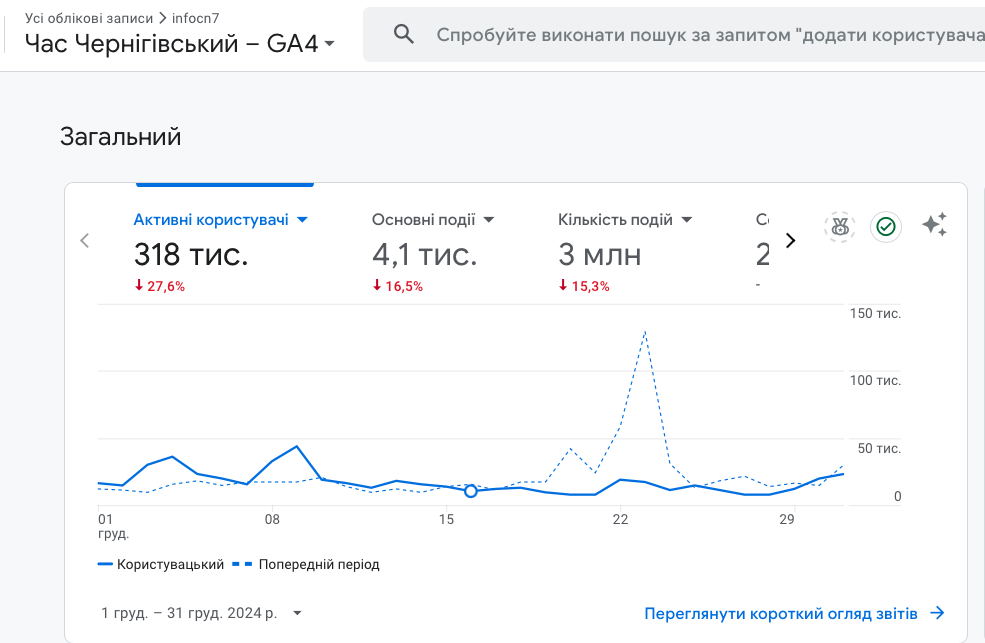Switch to the '3 млн' event count tab
985x643 pixels.
[x=600, y=255]
